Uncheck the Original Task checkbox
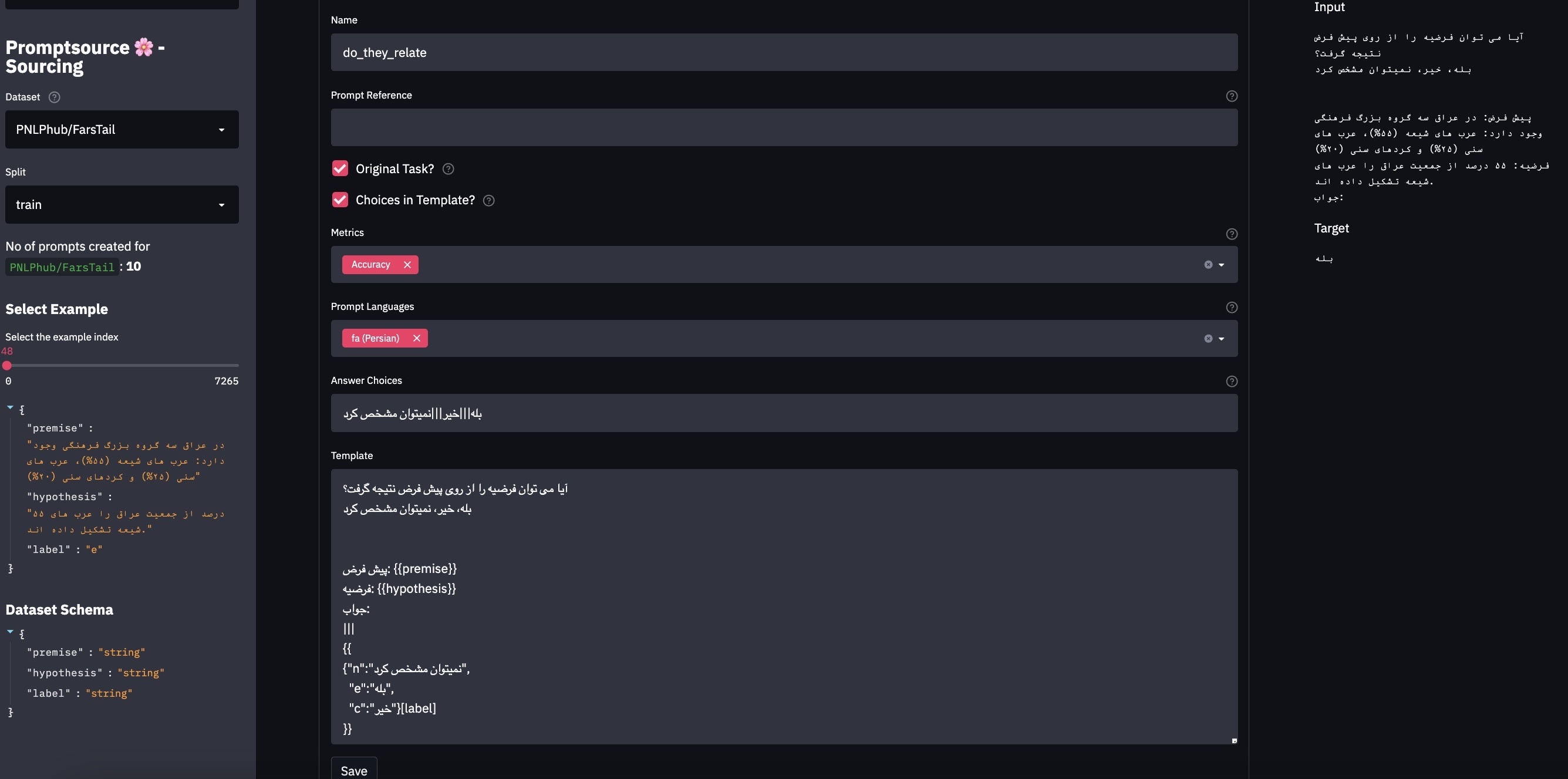Viewport: 1568px width, 779px height. (340, 168)
